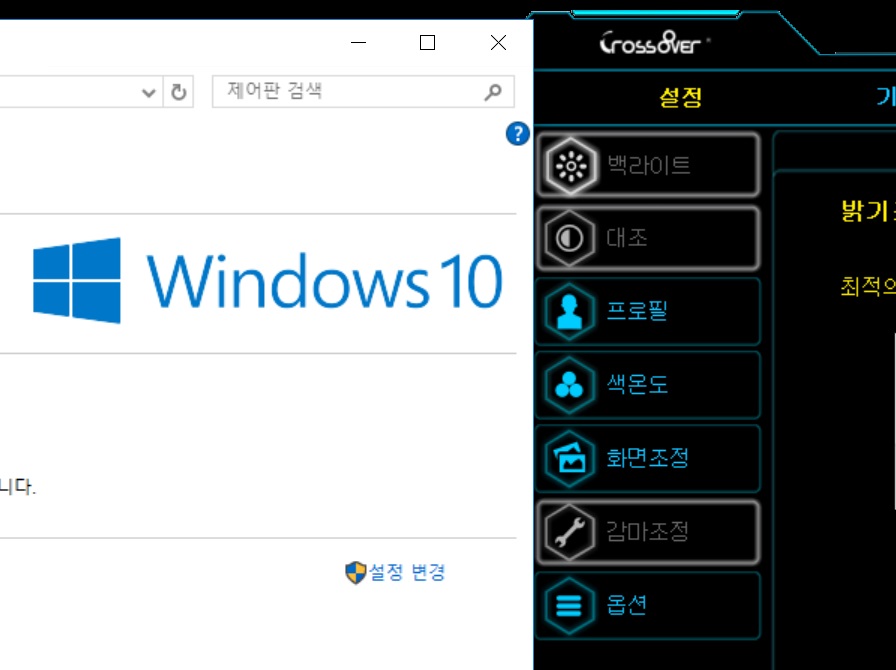Image resolution: width=896 pixels, height=670 pixels.
Task: Switch to the 설정 tab
Action: click(680, 97)
